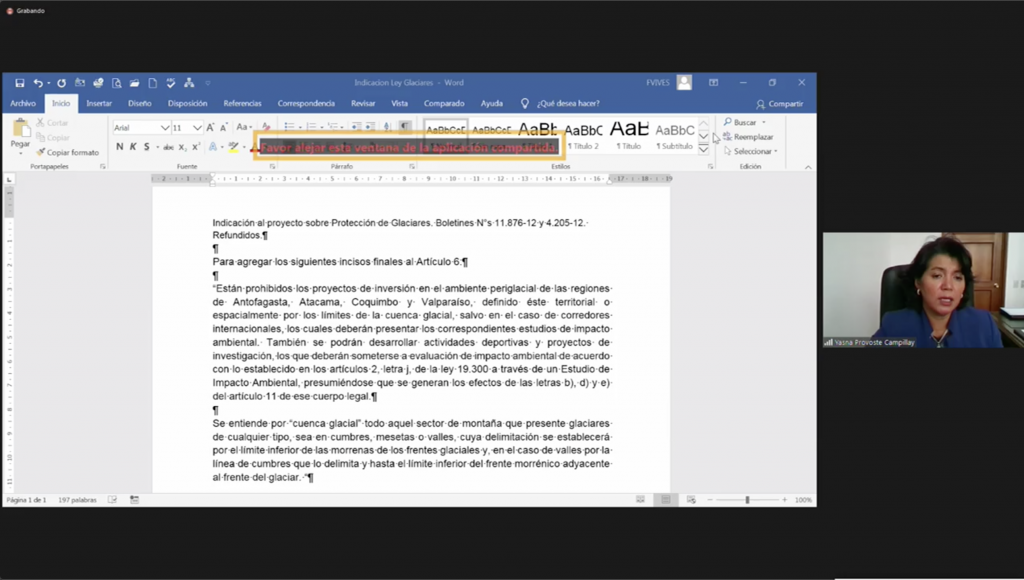Open the print preview magnifier icon
The image size is (1024, 580).
116,83
